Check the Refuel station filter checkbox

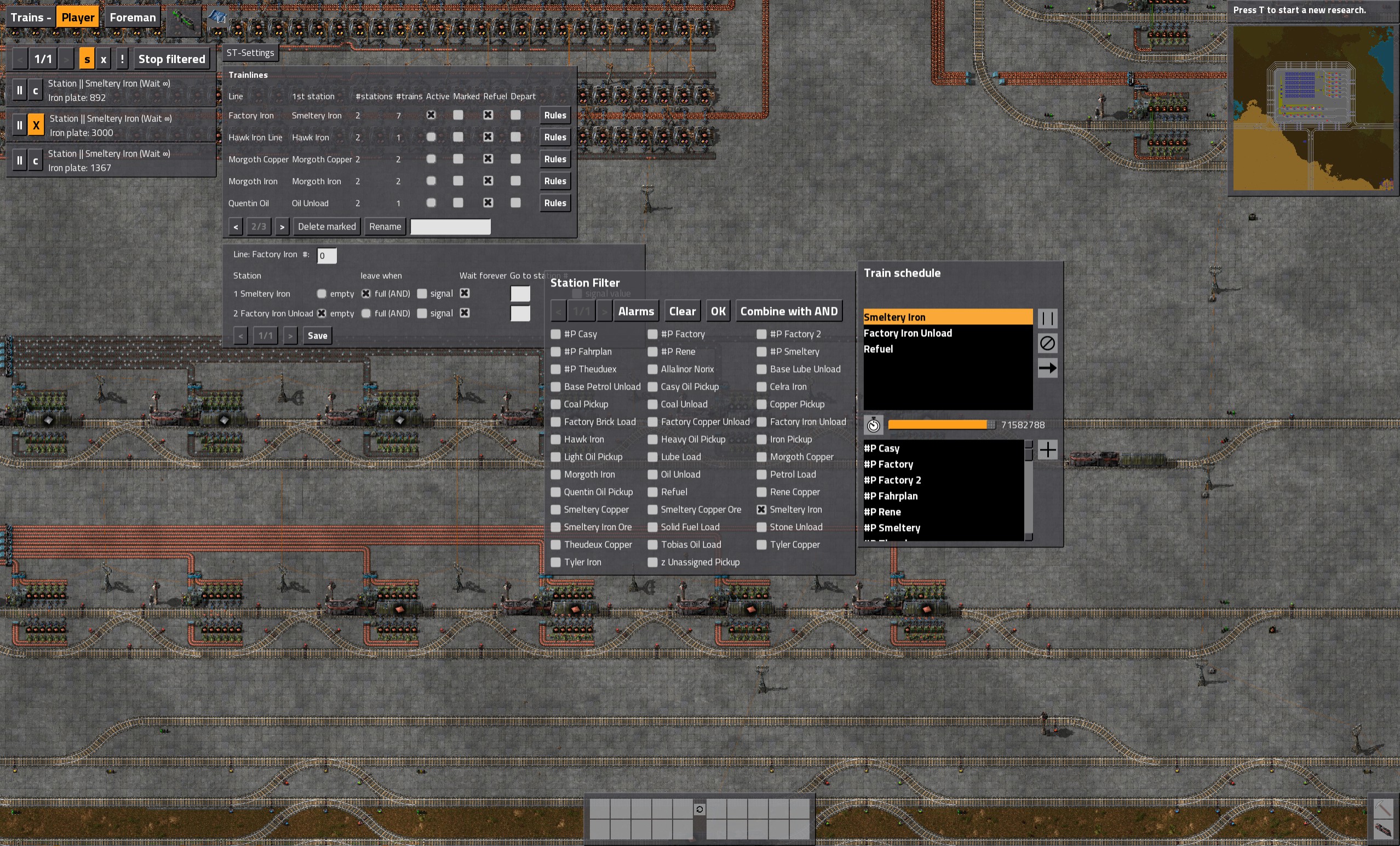pos(652,492)
